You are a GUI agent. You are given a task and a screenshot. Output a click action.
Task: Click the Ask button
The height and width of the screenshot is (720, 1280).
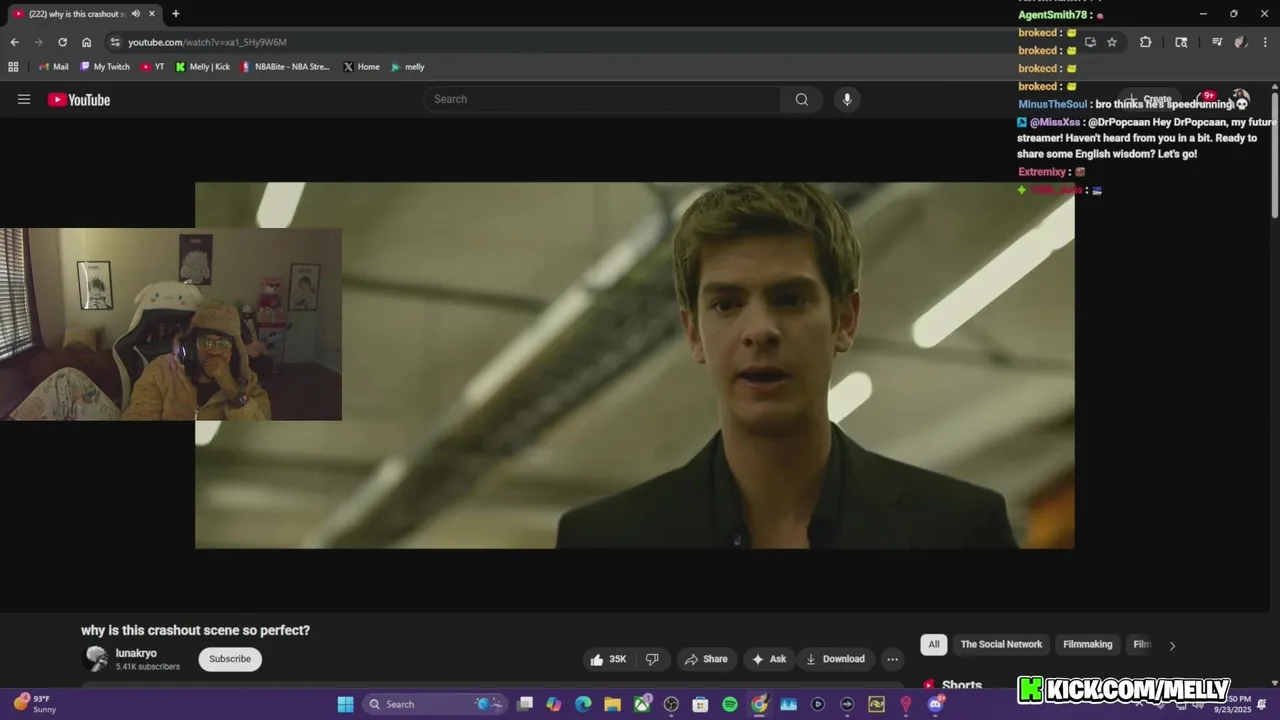pyautogui.click(x=769, y=659)
